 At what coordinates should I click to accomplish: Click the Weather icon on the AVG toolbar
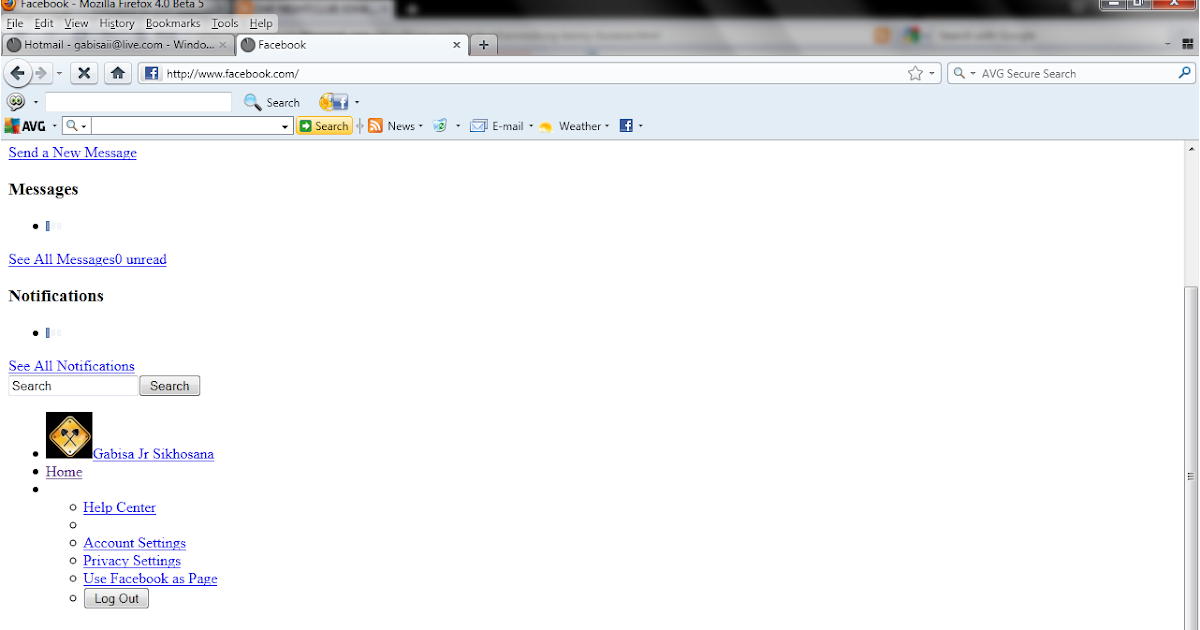[545, 125]
